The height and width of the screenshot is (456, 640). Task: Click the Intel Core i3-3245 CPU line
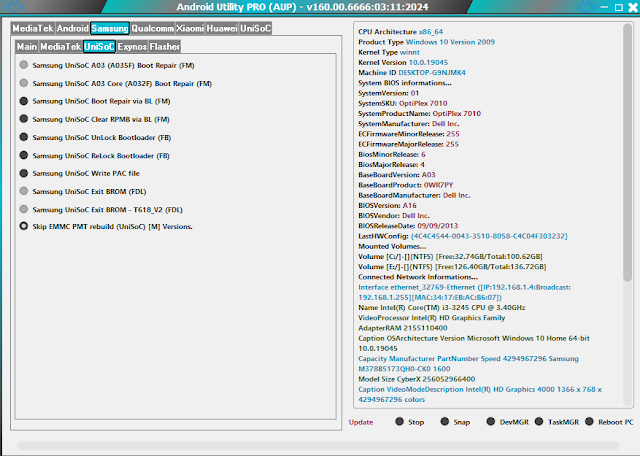tap(442, 307)
